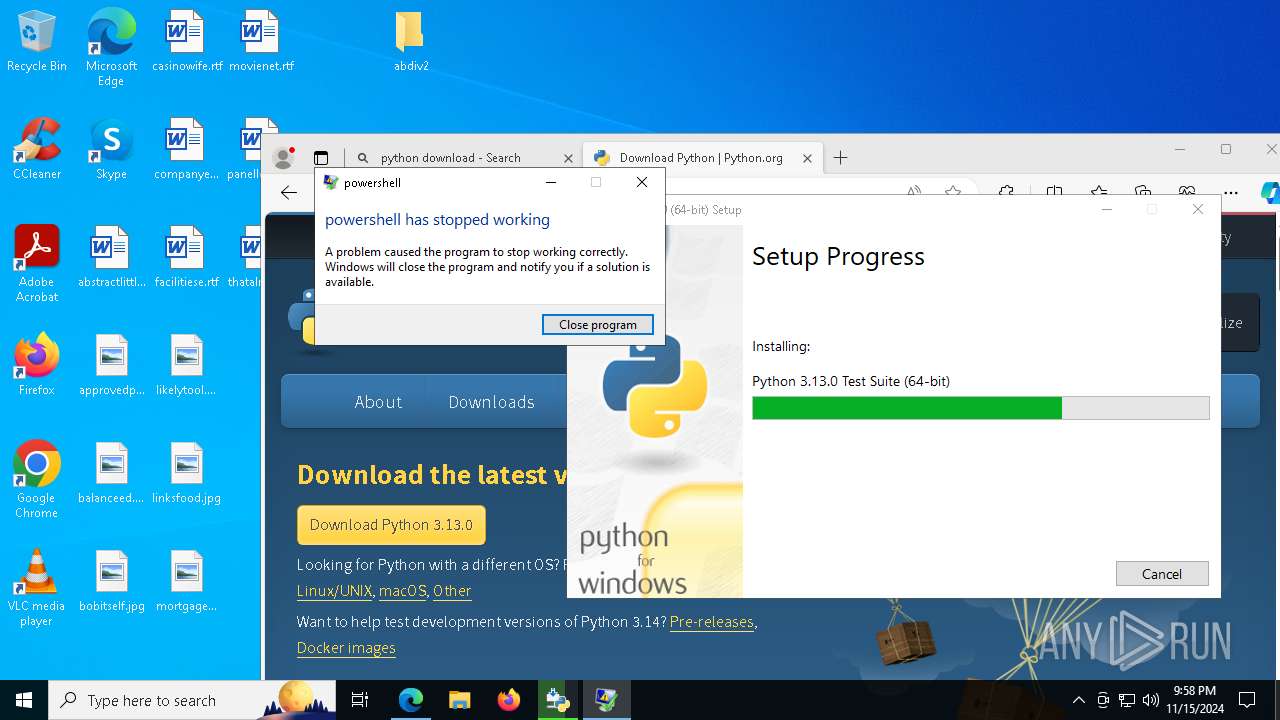Click taskbar search box
Image resolution: width=1280 pixels, height=720 pixels.
click(192, 700)
